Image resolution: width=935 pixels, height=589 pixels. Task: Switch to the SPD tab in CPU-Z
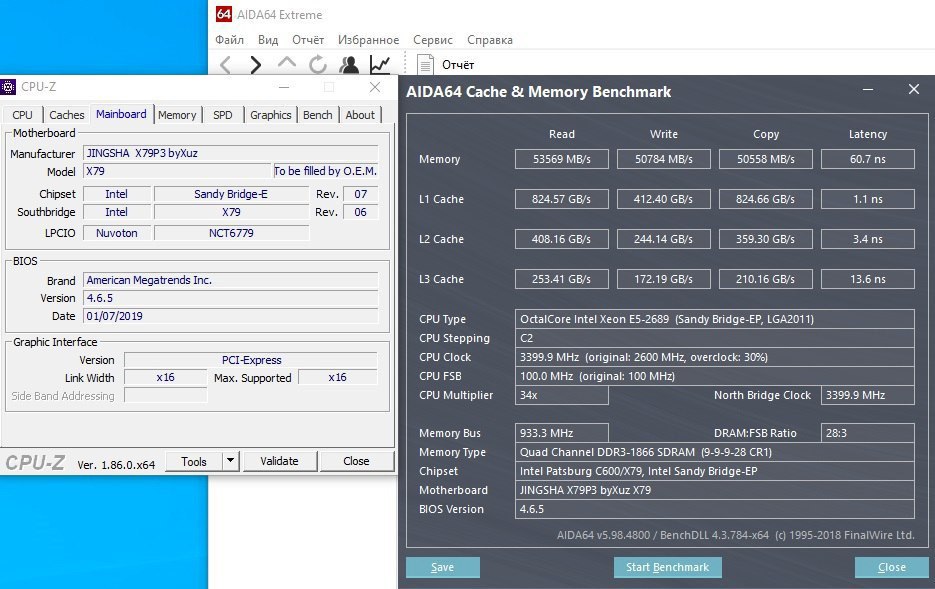click(223, 115)
